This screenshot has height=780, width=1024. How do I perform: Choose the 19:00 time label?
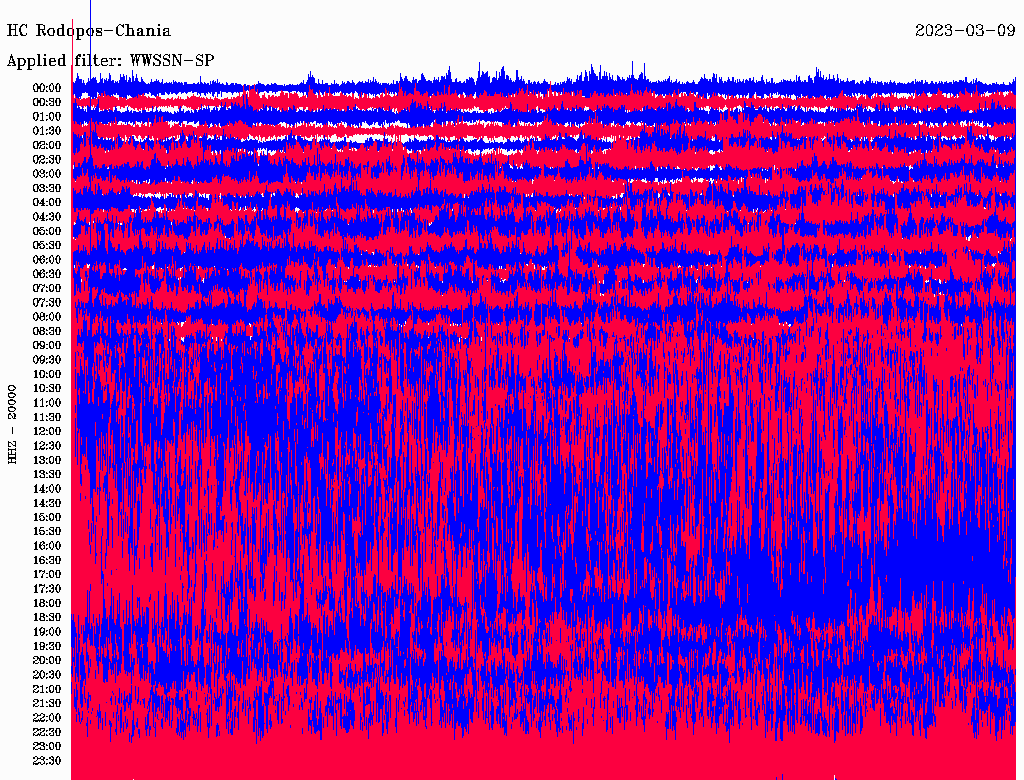coord(47,632)
